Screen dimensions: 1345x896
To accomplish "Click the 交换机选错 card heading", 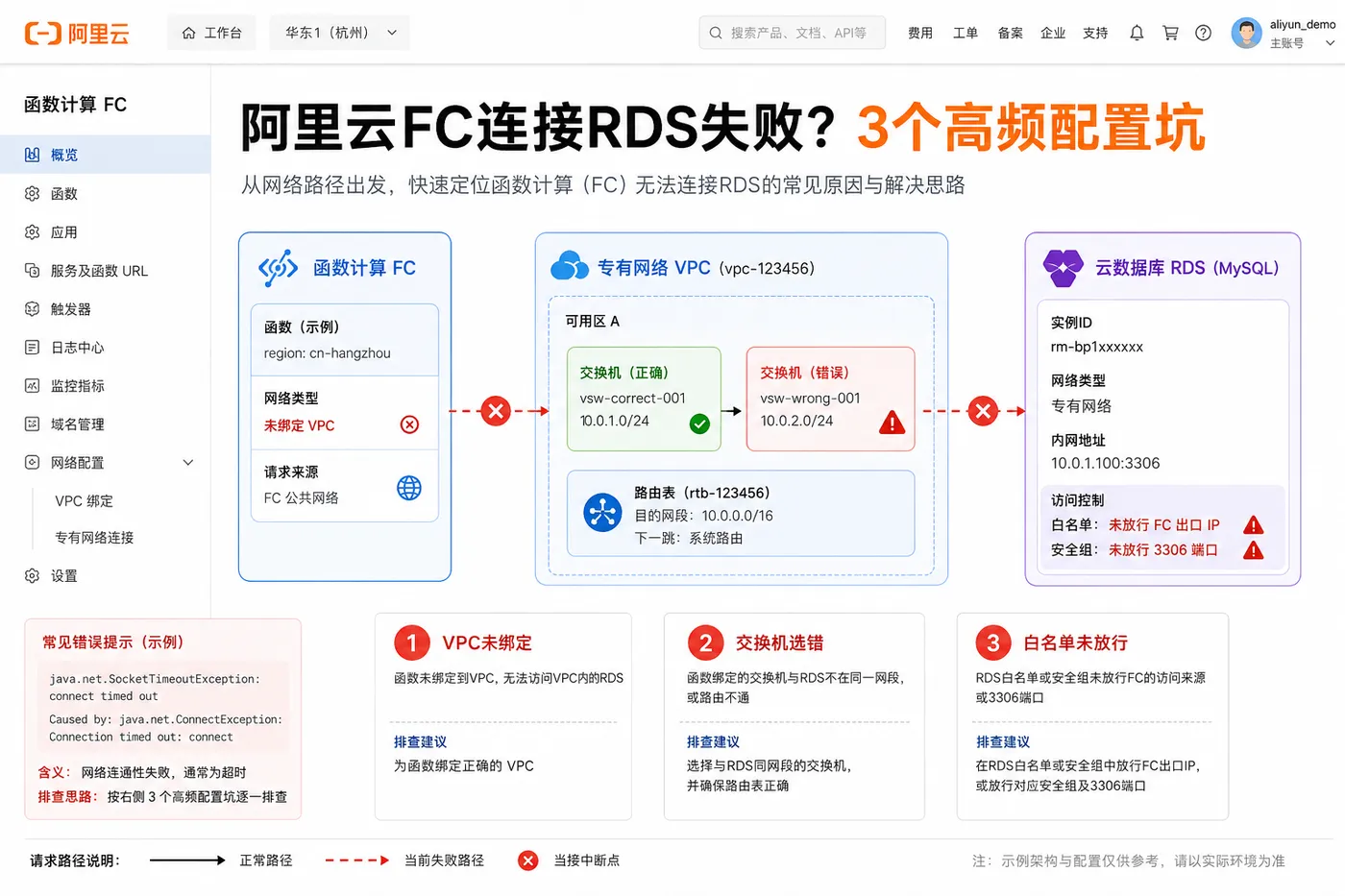I will (x=779, y=642).
